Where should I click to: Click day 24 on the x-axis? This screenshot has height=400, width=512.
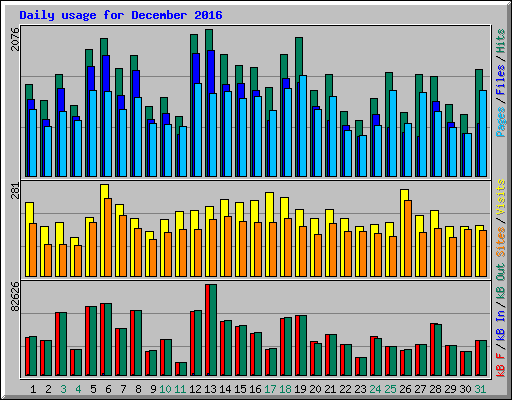(x=375, y=389)
